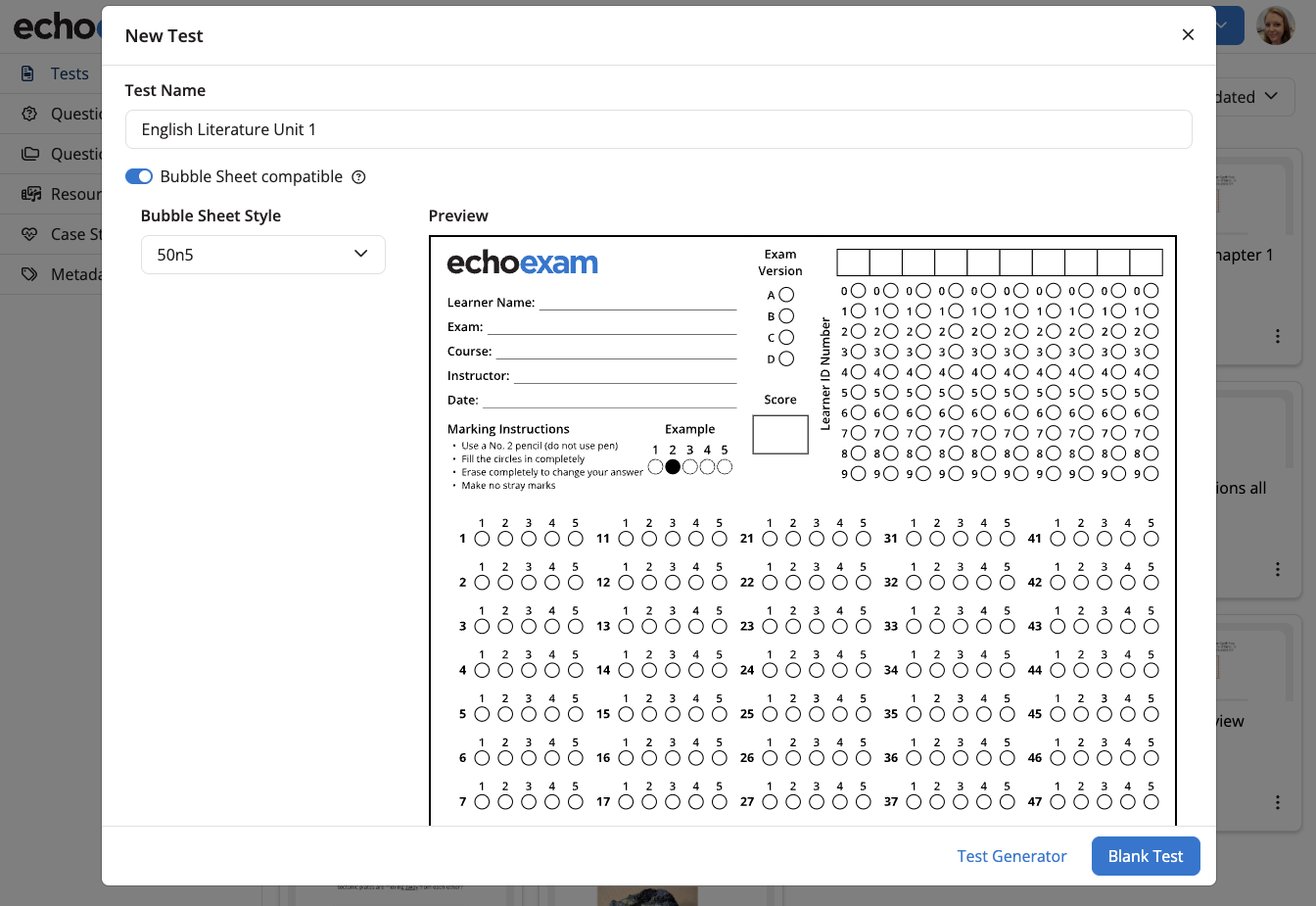Click the Metadata tag icon
1316x906 pixels.
tap(30, 274)
